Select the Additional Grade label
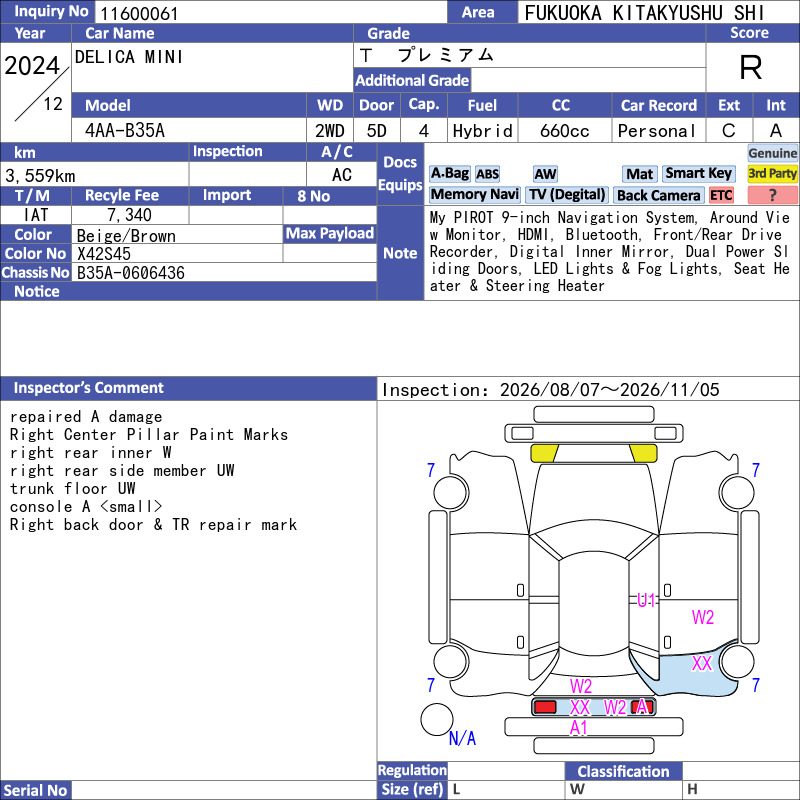This screenshot has width=800, height=800. 412,80
